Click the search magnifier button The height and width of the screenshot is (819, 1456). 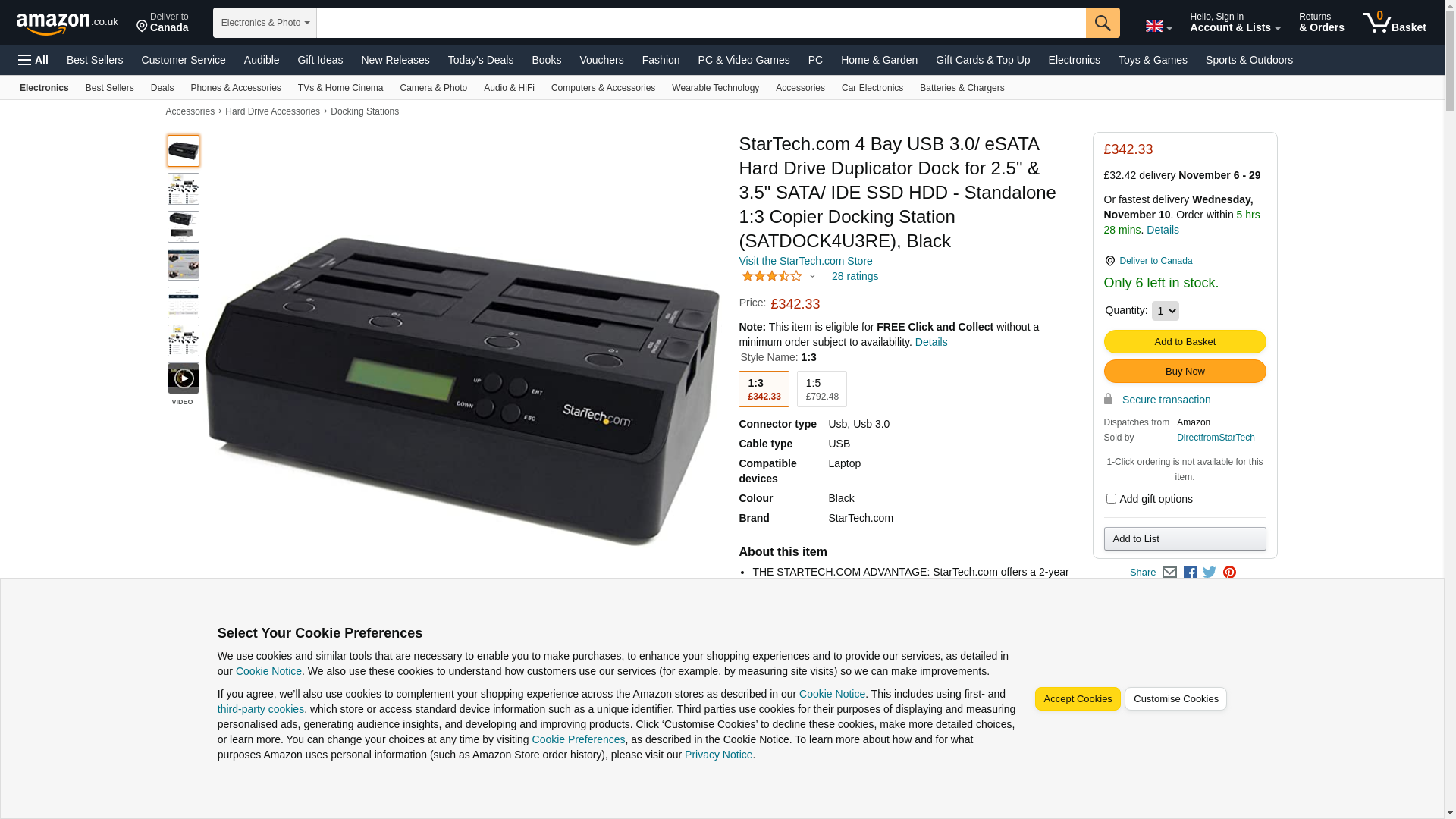point(1103,23)
